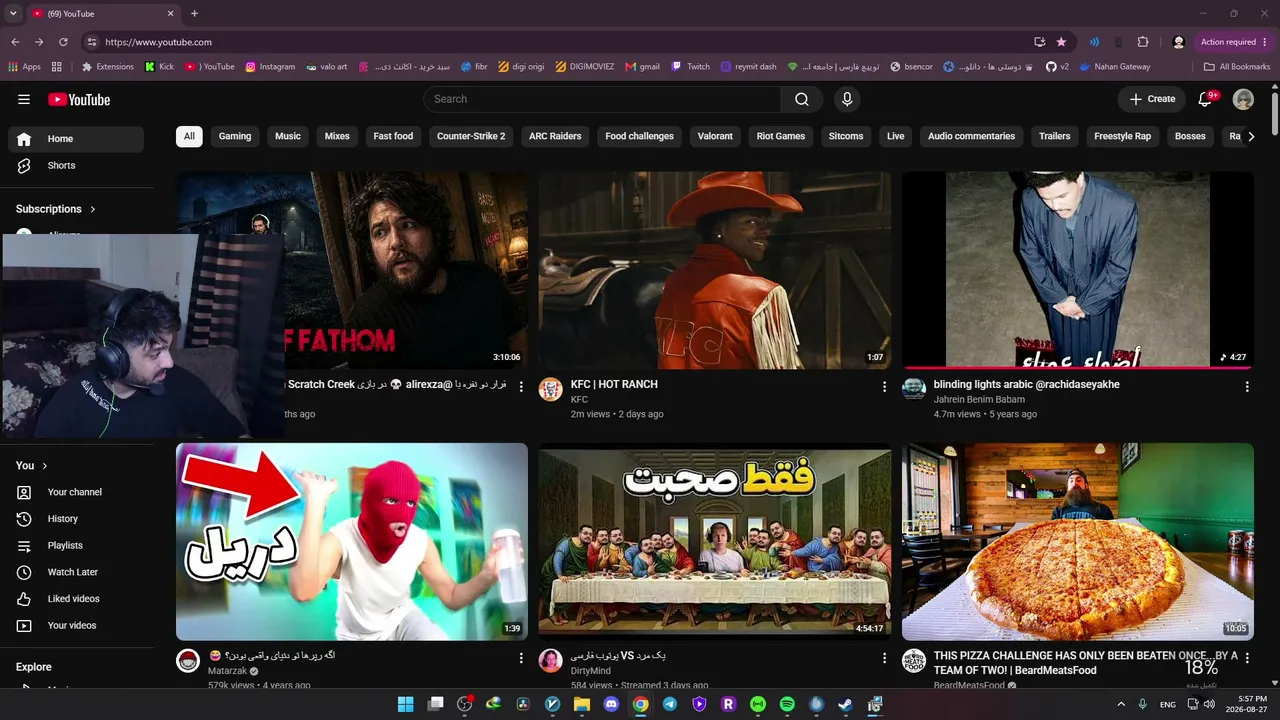
Task: Open the Matarzak channel avatar
Action: click(x=188, y=660)
